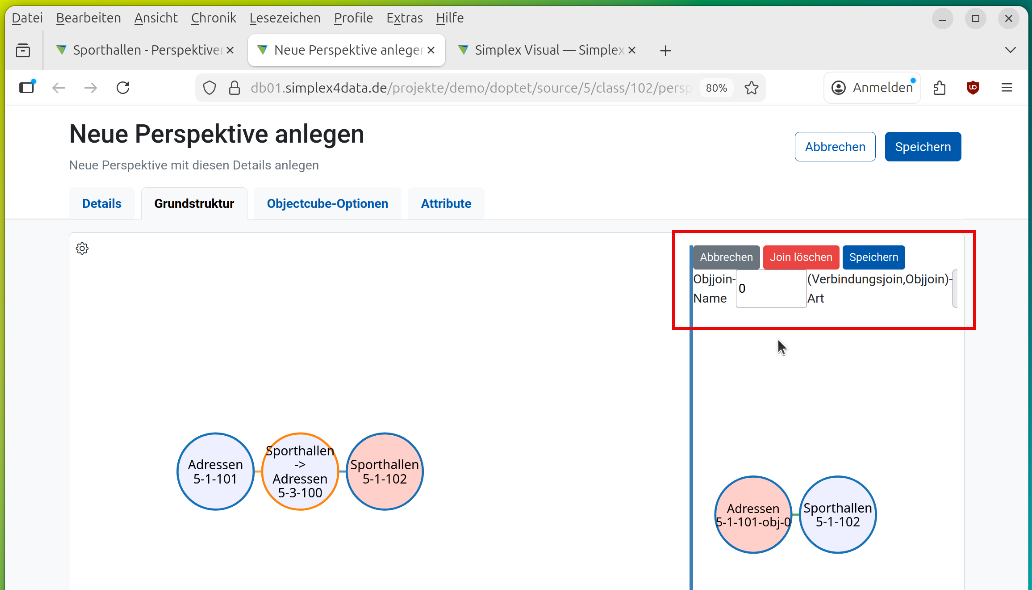Open the join Art dropdown selector
The image size is (1032, 590).
click(954, 288)
